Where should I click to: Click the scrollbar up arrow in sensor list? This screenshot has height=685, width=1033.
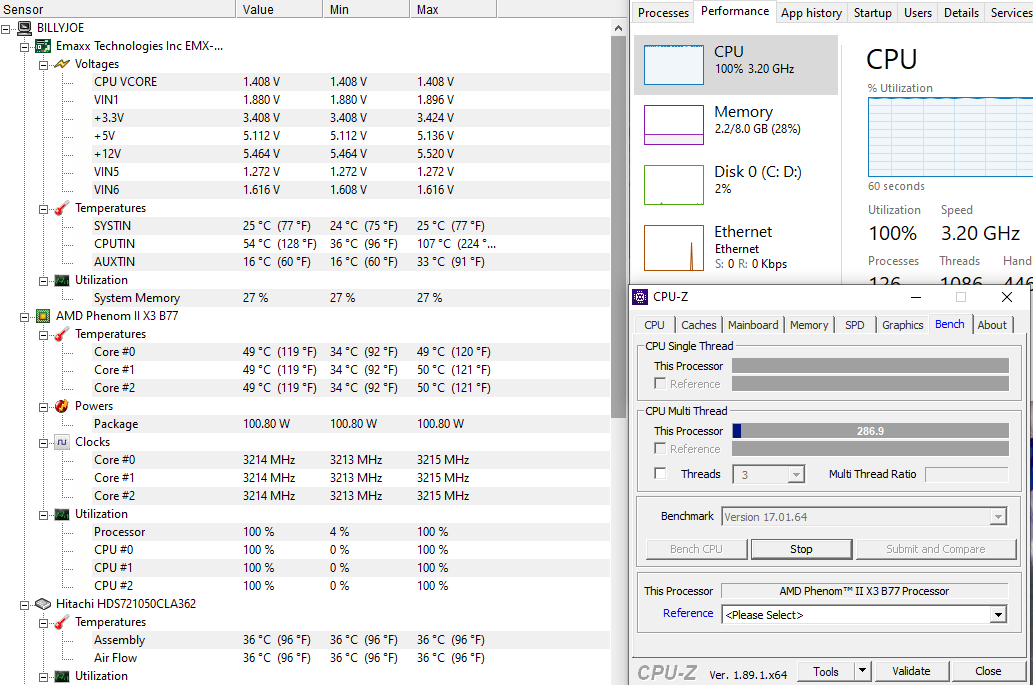point(618,28)
